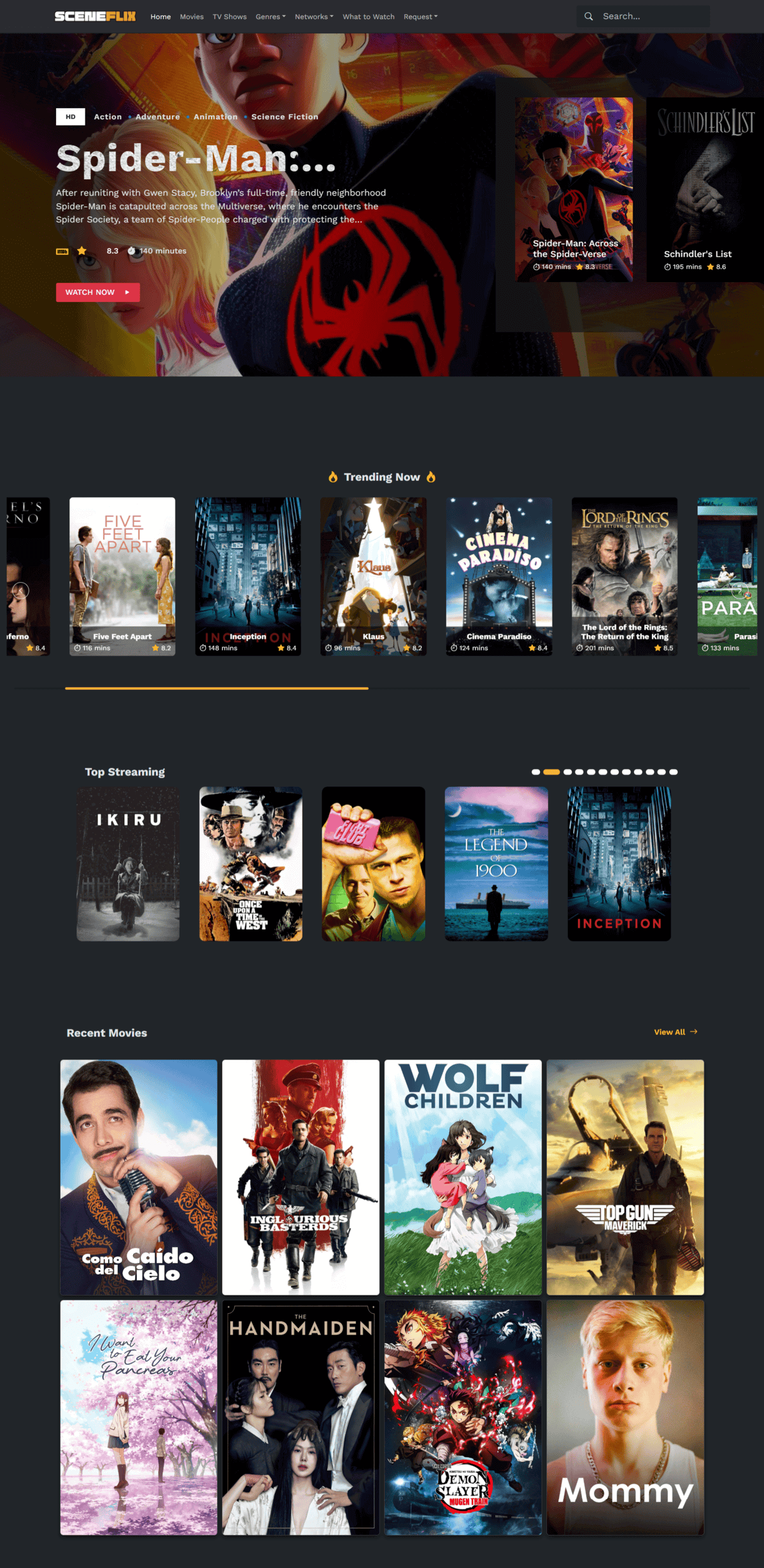Screen dimensions: 764x1568
Task: Open the Klaus trending poster
Action: pyautogui.click(x=374, y=576)
